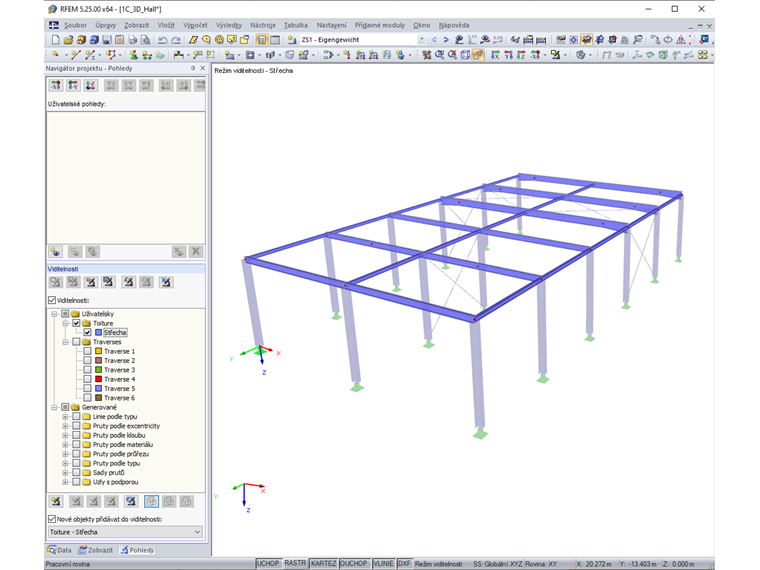Toggle the OUCHOP status bar button
760x570 pixels.
(354, 563)
